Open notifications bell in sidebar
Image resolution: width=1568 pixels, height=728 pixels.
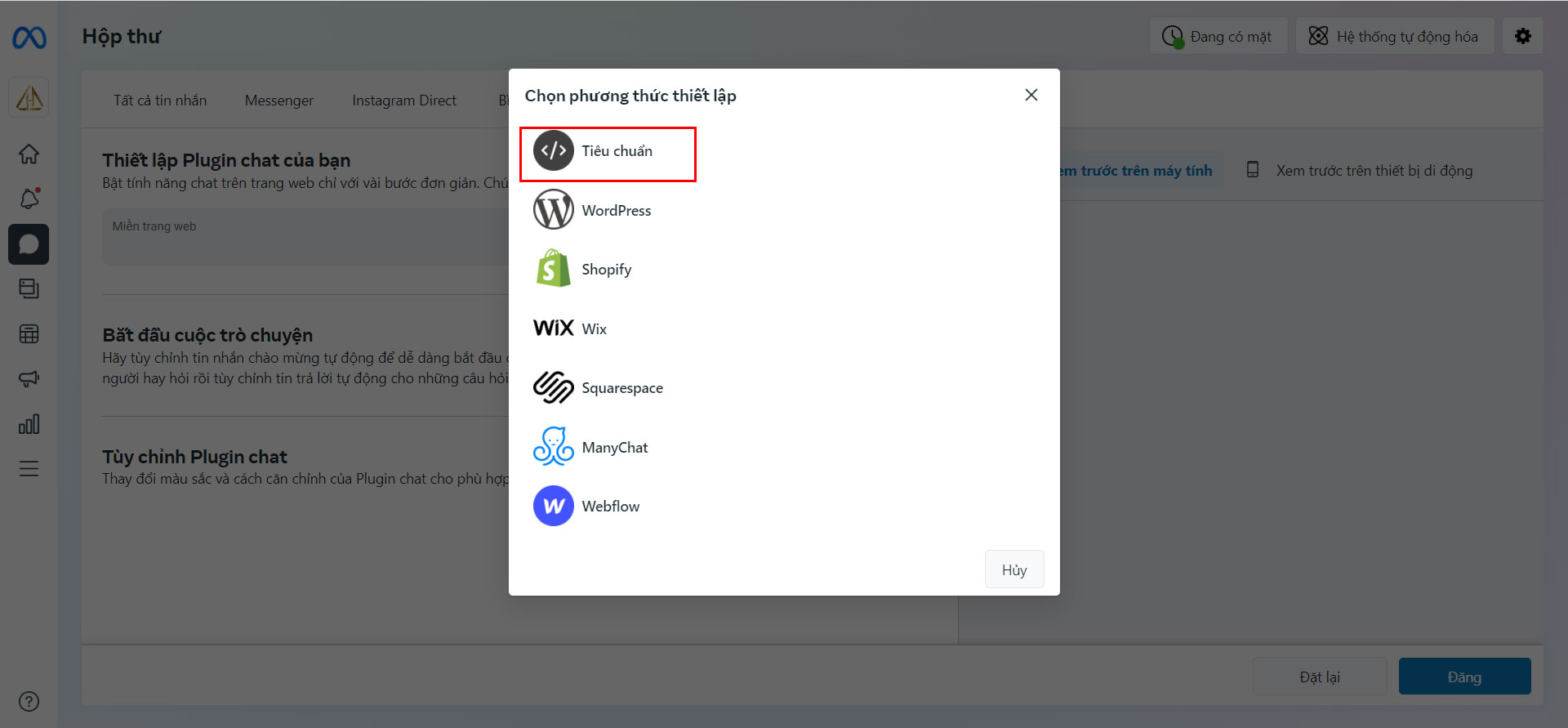[29, 199]
